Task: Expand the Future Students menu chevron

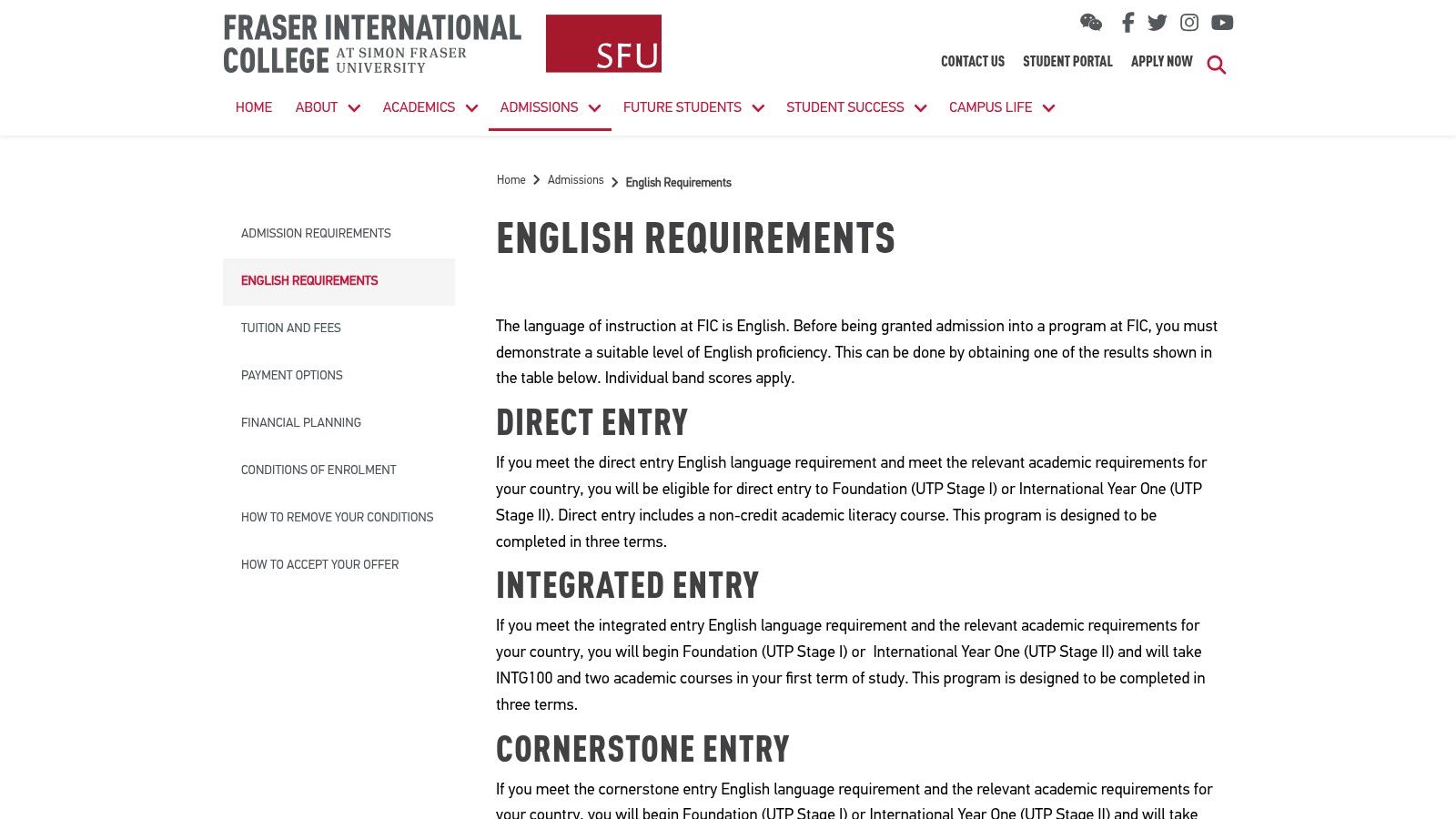Action: pos(758,108)
